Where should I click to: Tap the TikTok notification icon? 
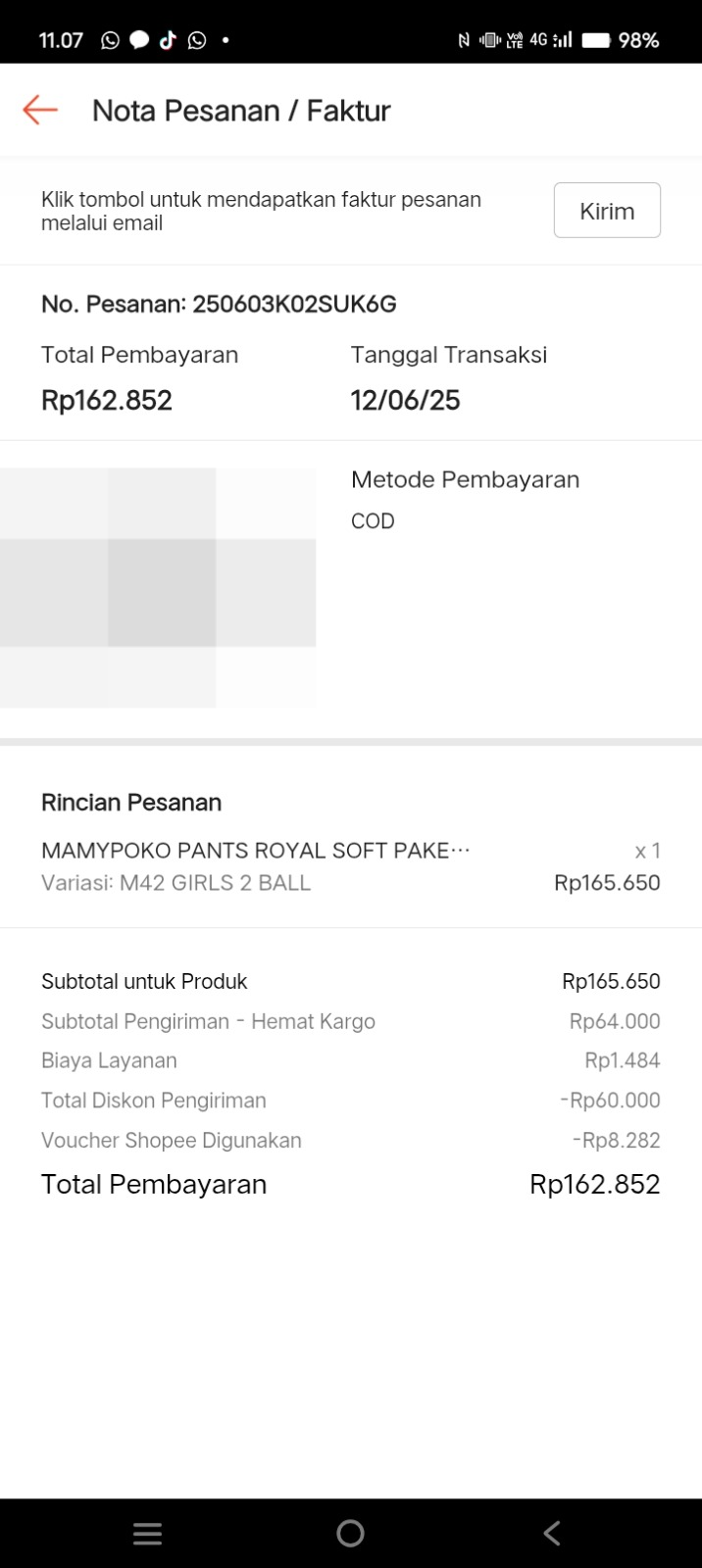(168, 40)
